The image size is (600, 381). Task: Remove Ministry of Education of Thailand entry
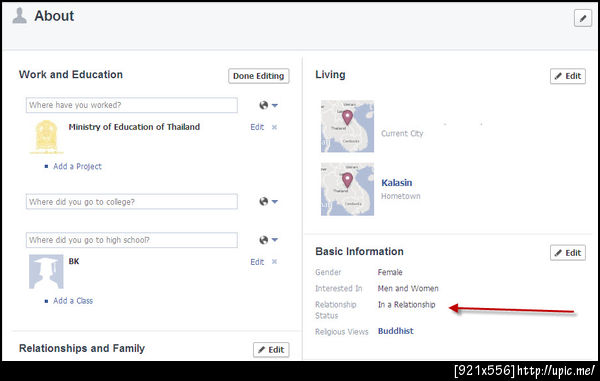274,127
